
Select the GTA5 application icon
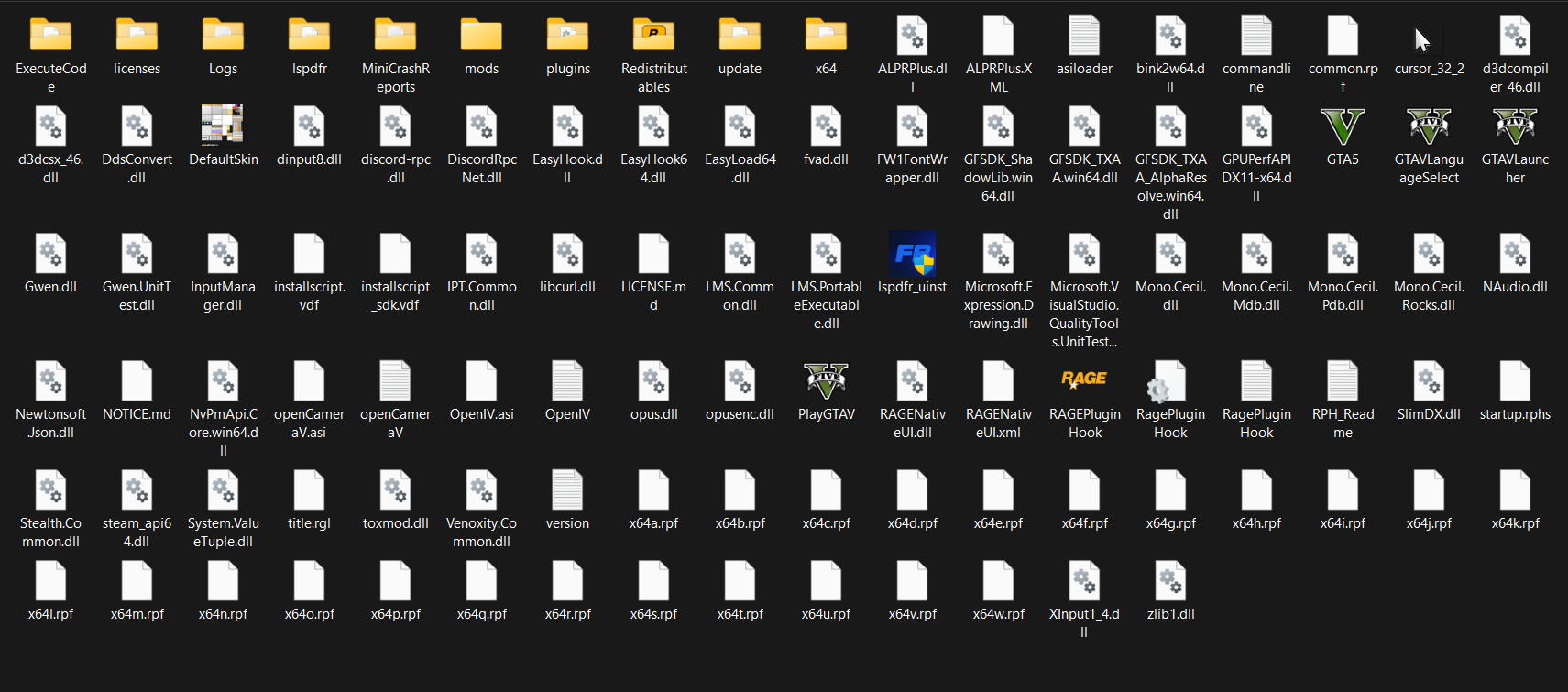tap(1343, 126)
